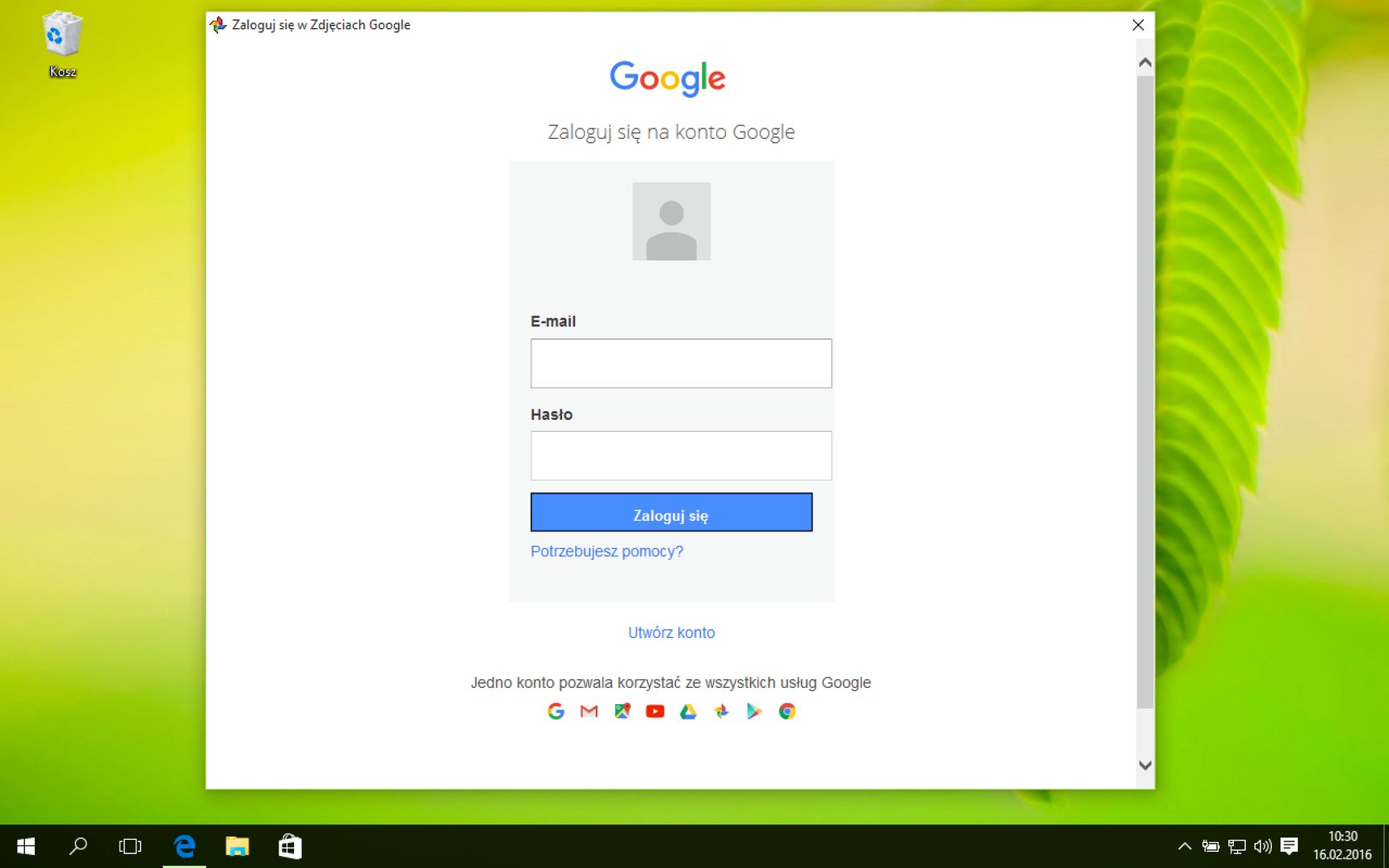
Task: Click the Google logo at the top
Action: pos(668,78)
